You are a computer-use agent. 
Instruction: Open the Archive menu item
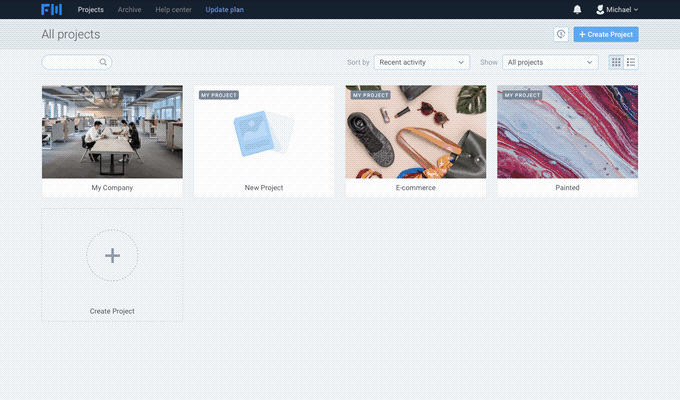(130, 10)
